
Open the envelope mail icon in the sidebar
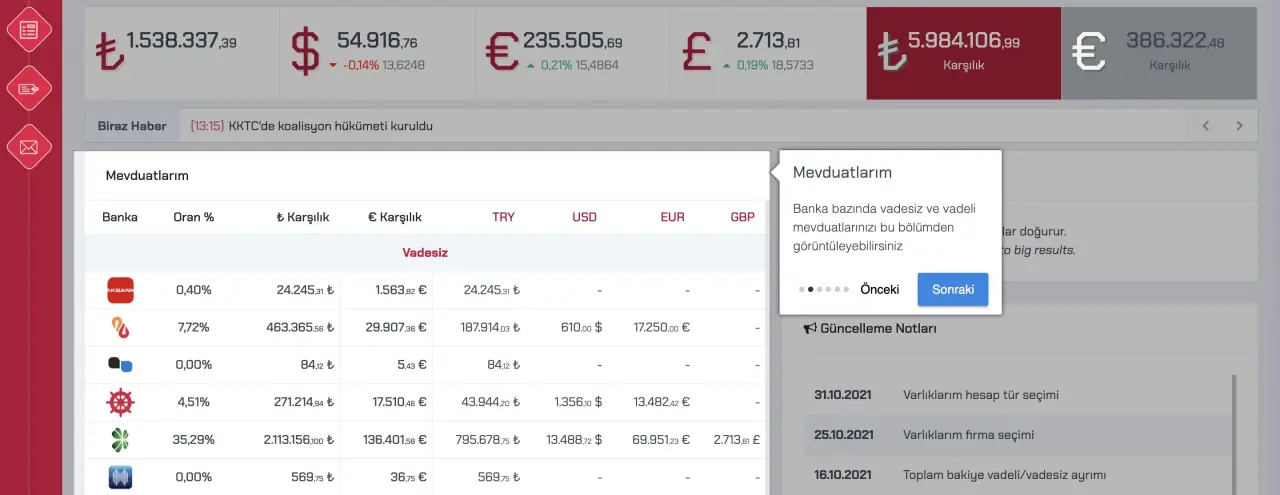pos(29,148)
